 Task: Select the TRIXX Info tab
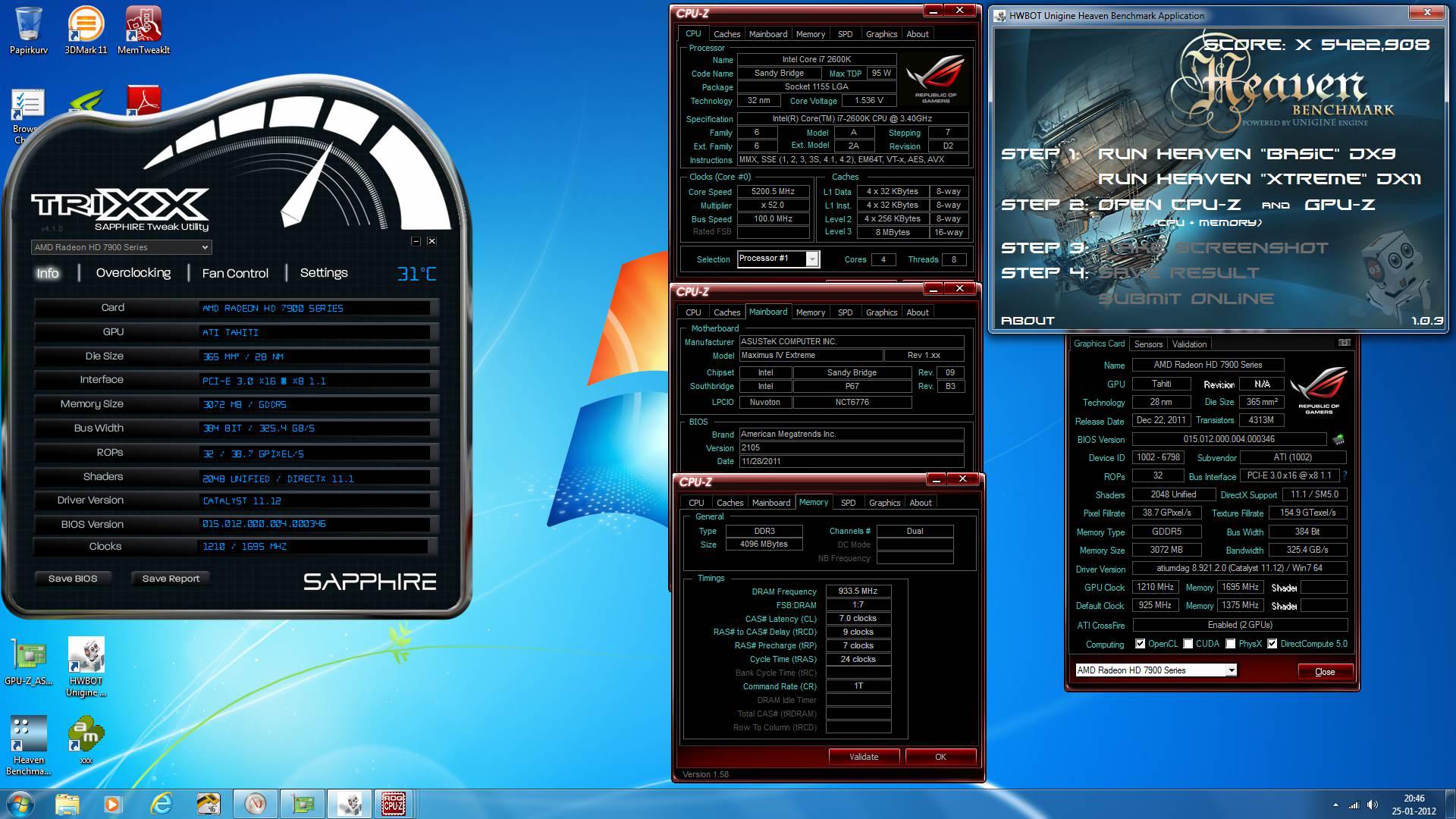pyautogui.click(x=47, y=273)
